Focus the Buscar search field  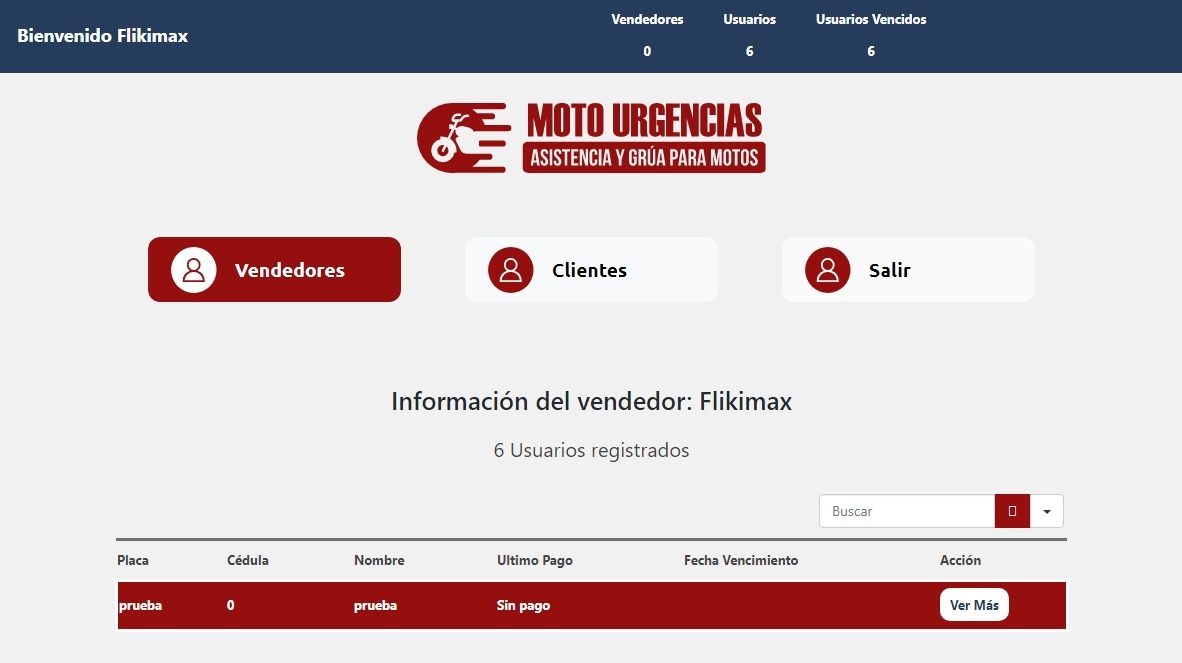click(x=907, y=511)
